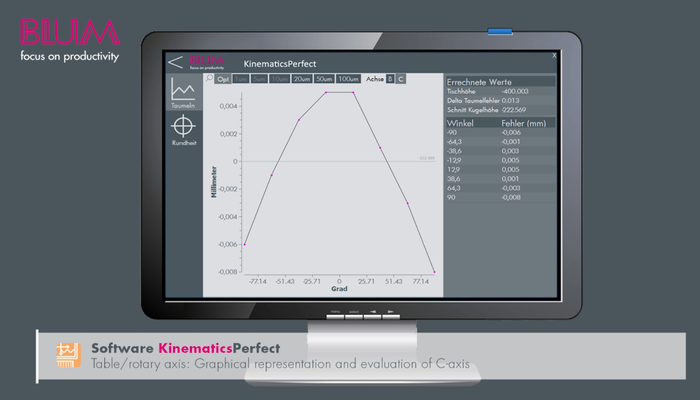Select the 1um scale button
This screenshot has width=700, height=400.
241,79
